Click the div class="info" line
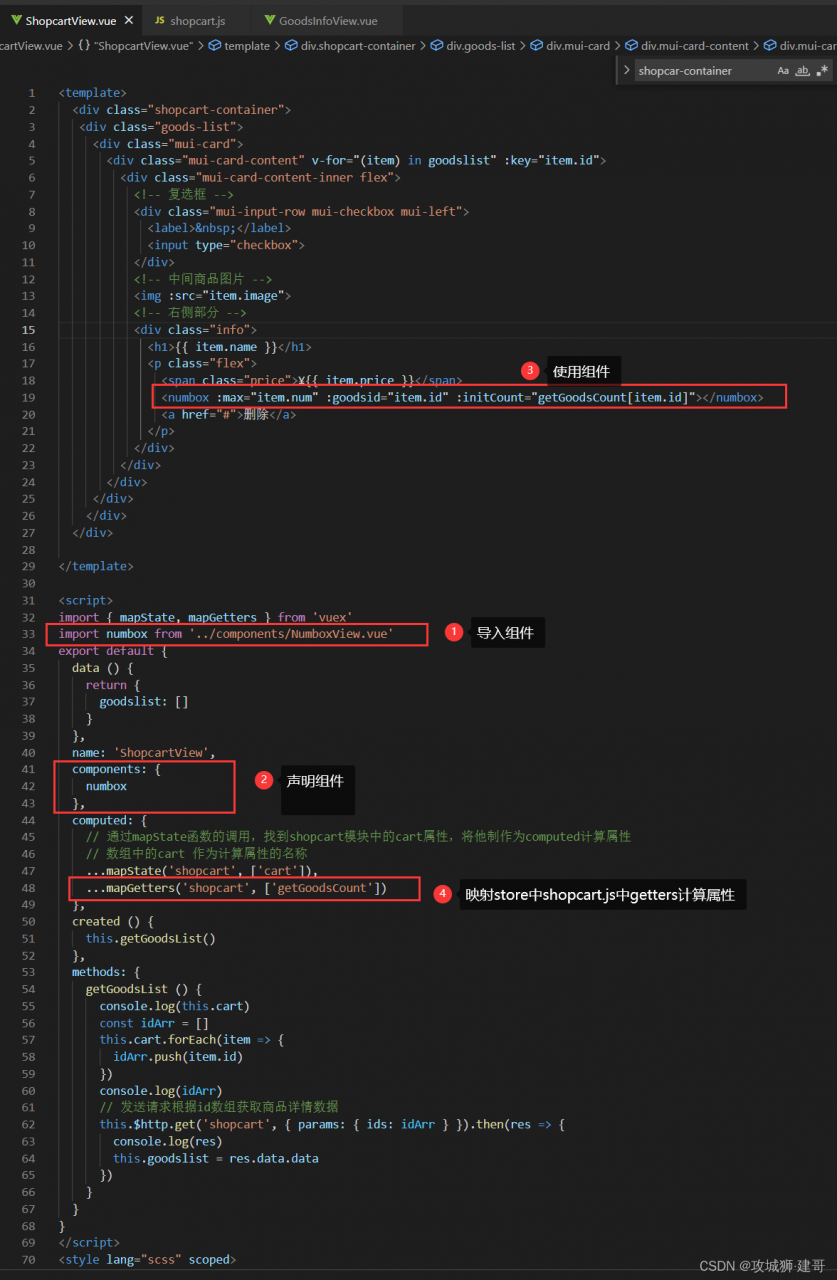837x1280 pixels. 195,330
